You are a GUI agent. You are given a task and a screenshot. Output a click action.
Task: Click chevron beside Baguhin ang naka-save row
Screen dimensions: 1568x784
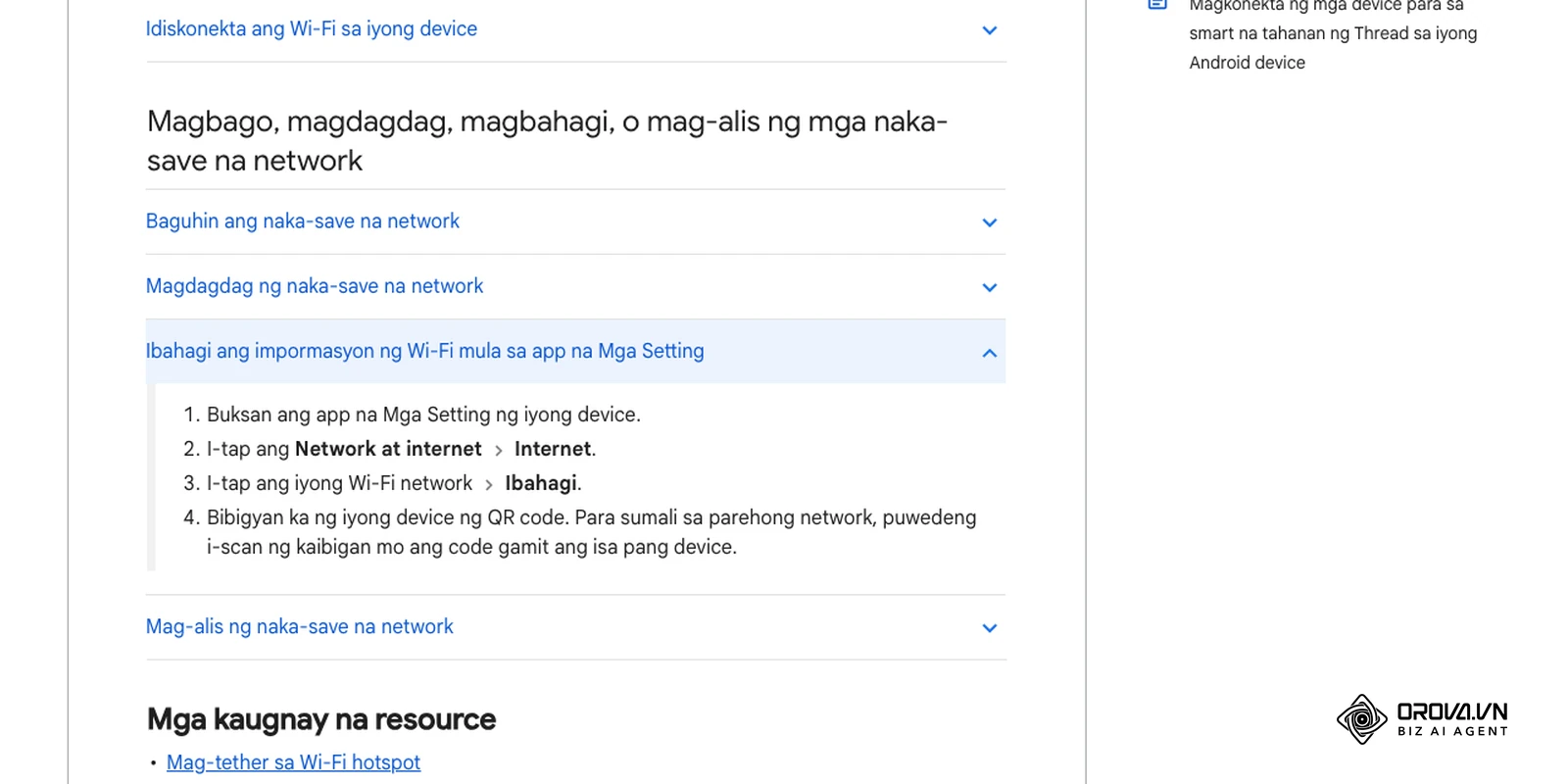pyautogui.click(x=989, y=222)
